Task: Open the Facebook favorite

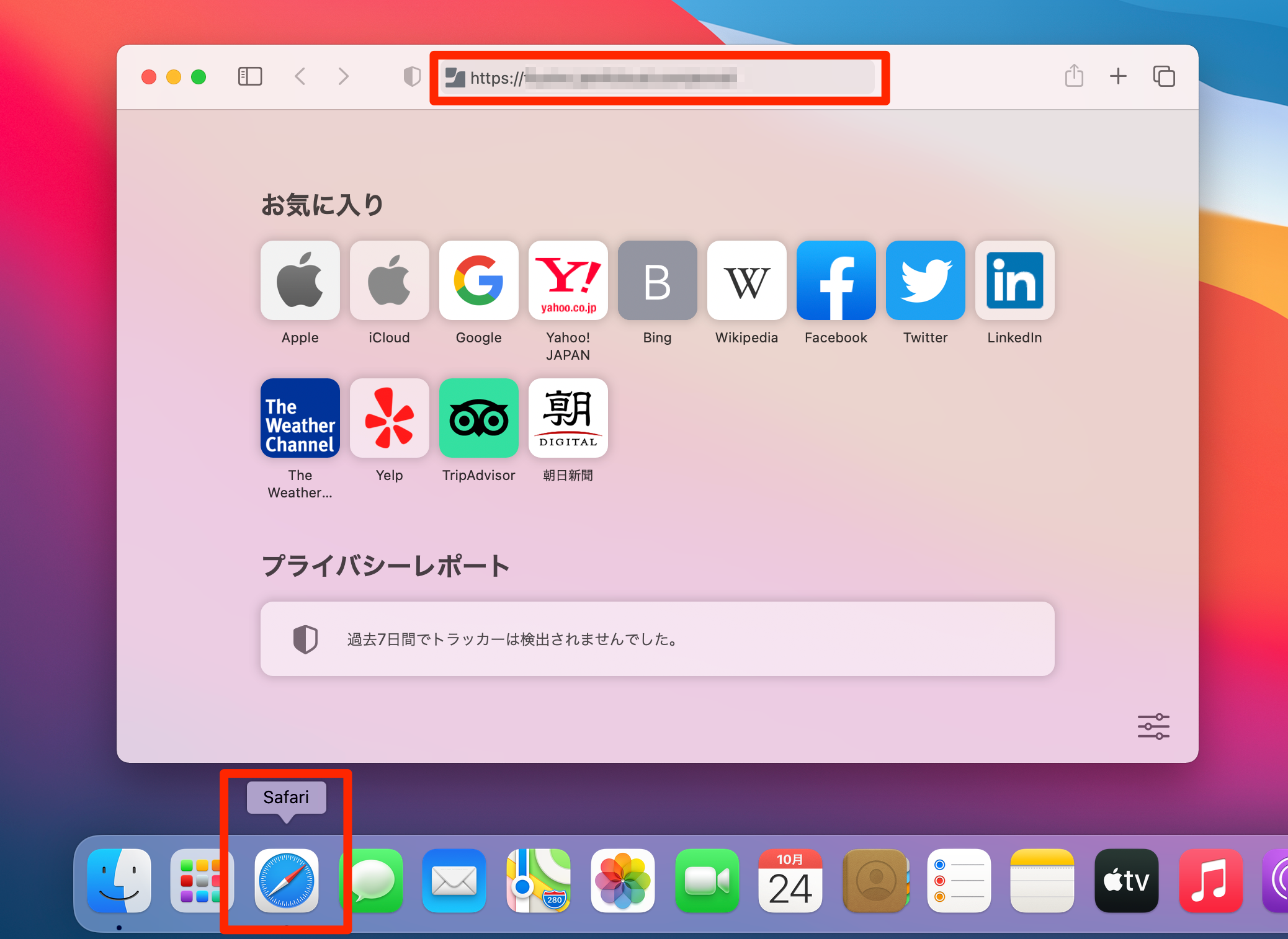Action: [836, 280]
